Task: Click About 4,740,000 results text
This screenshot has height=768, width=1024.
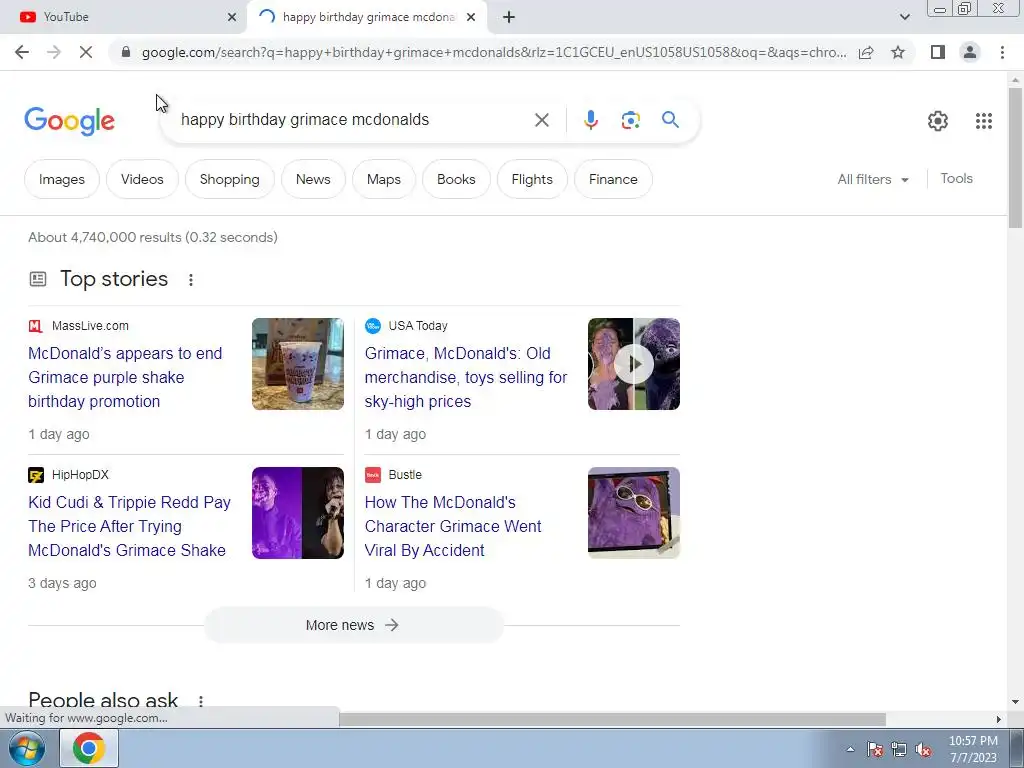Action: point(153,238)
